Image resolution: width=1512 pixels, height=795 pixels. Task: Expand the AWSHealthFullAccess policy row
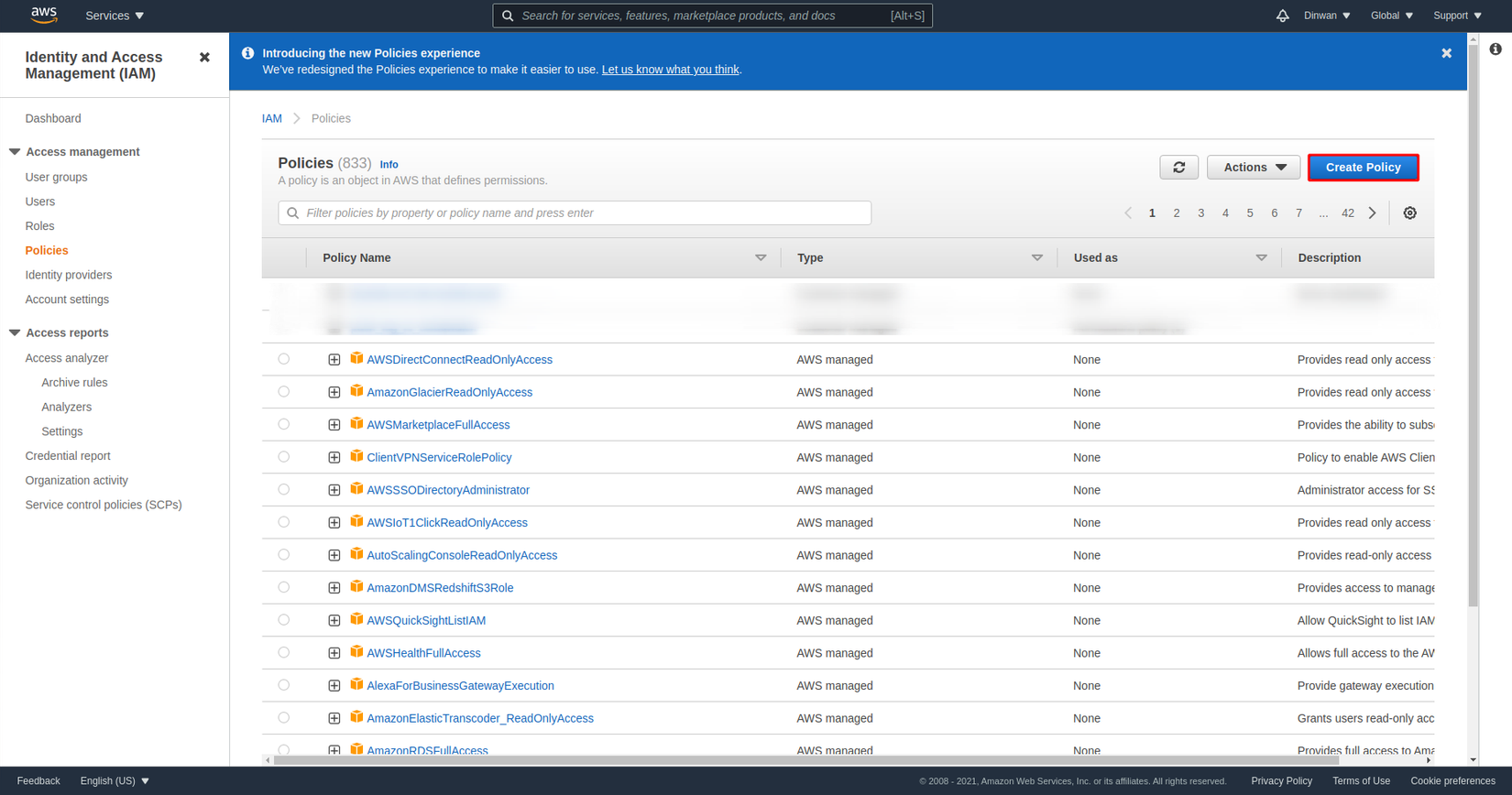(x=334, y=653)
